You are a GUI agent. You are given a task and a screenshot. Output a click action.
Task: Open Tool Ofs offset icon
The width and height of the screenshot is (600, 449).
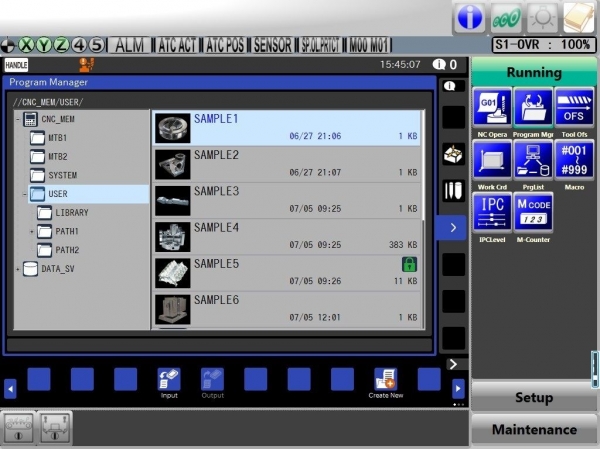coord(574,107)
